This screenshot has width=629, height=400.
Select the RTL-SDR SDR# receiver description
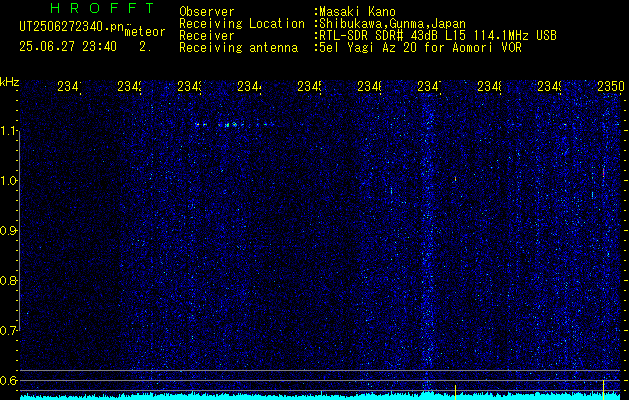click(438, 36)
